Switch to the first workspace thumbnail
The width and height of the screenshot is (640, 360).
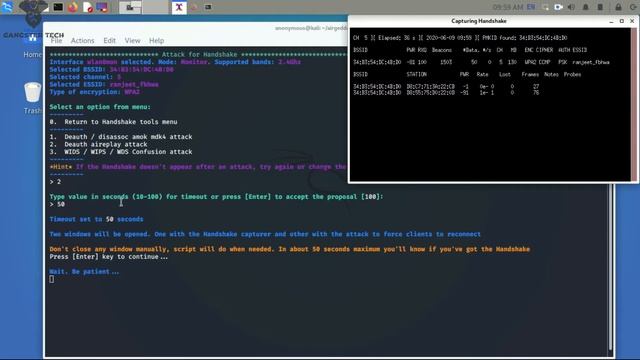[x=130, y=7]
